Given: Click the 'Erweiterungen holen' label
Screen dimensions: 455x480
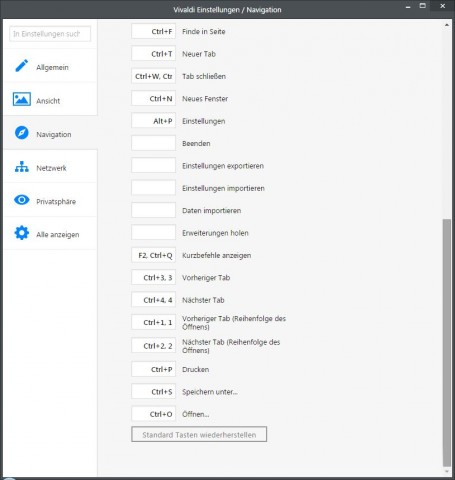Looking at the screenshot, I should pyautogui.click(x=215, y=233).
